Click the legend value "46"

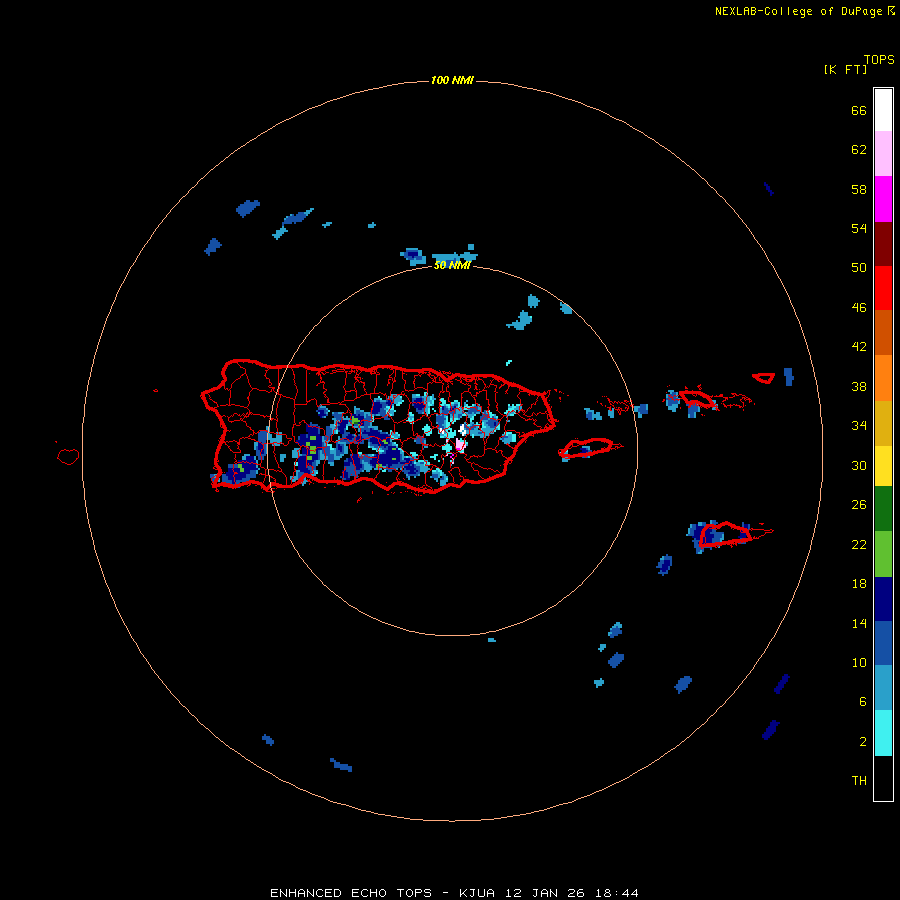[859, 308]
